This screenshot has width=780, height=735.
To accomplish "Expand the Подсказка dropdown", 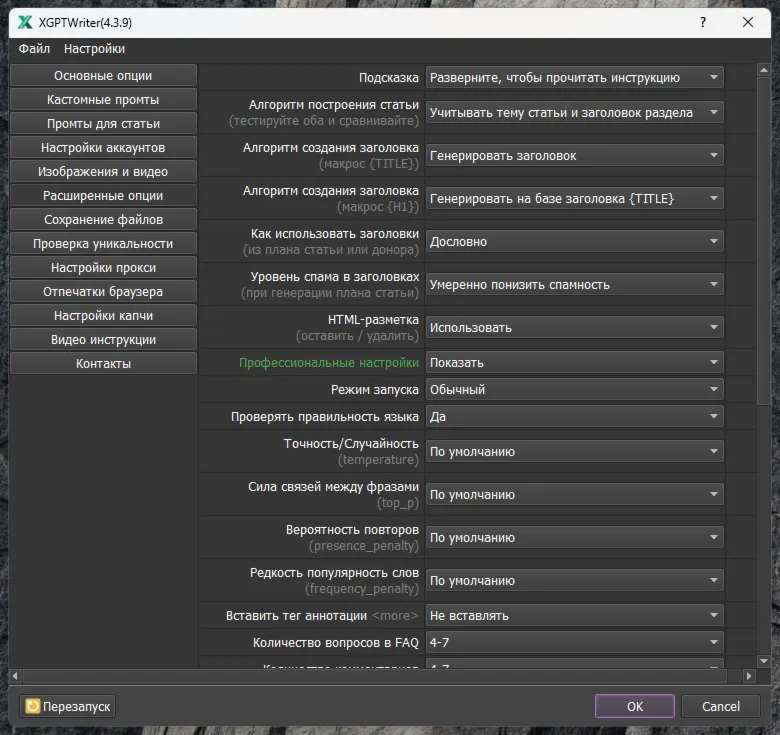I will pos(575,78).
